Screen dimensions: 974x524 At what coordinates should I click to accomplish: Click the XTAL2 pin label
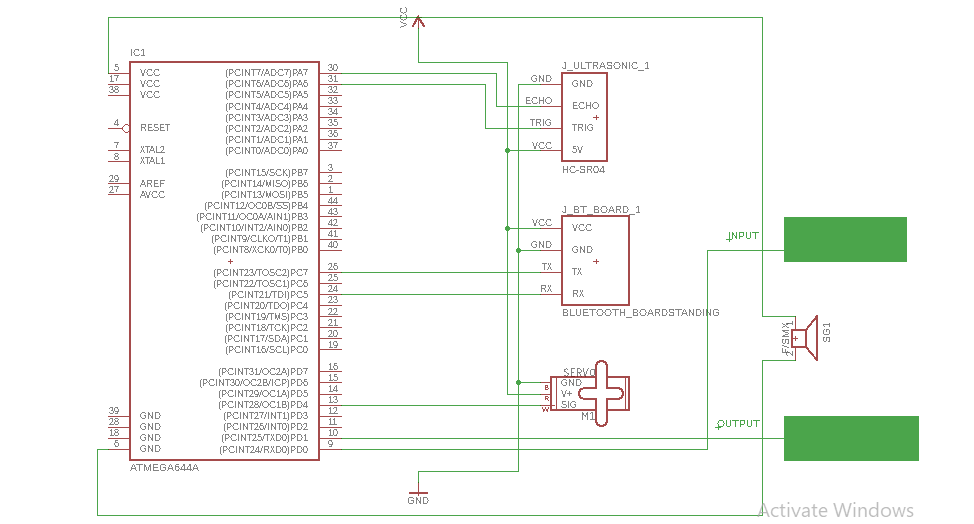coord(152,150)
